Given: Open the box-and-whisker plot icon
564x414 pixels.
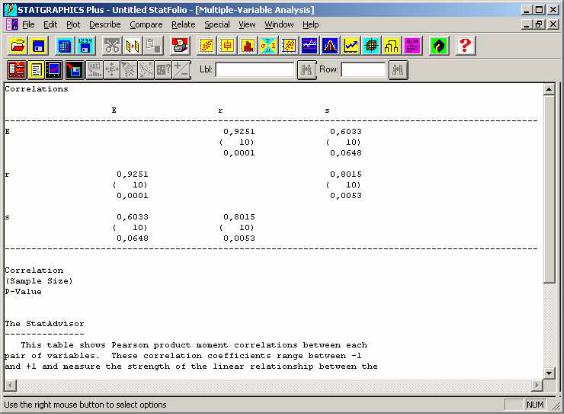Looking at the screenshot, I should coord(227,46).
